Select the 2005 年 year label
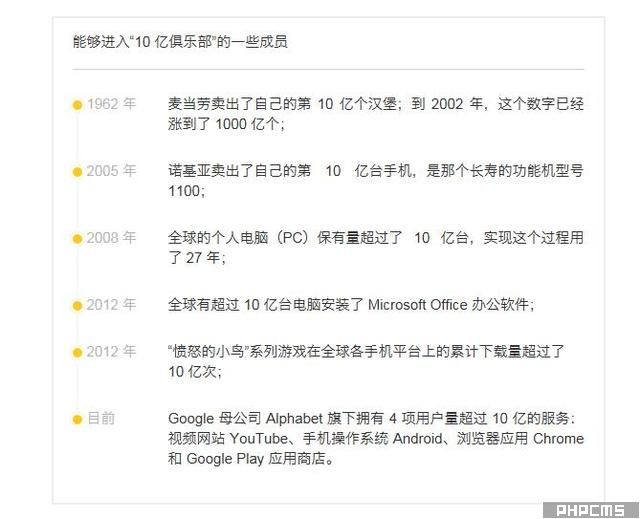Screen dimensions: 640x519 pyautogui.click(x=111, y=171)
